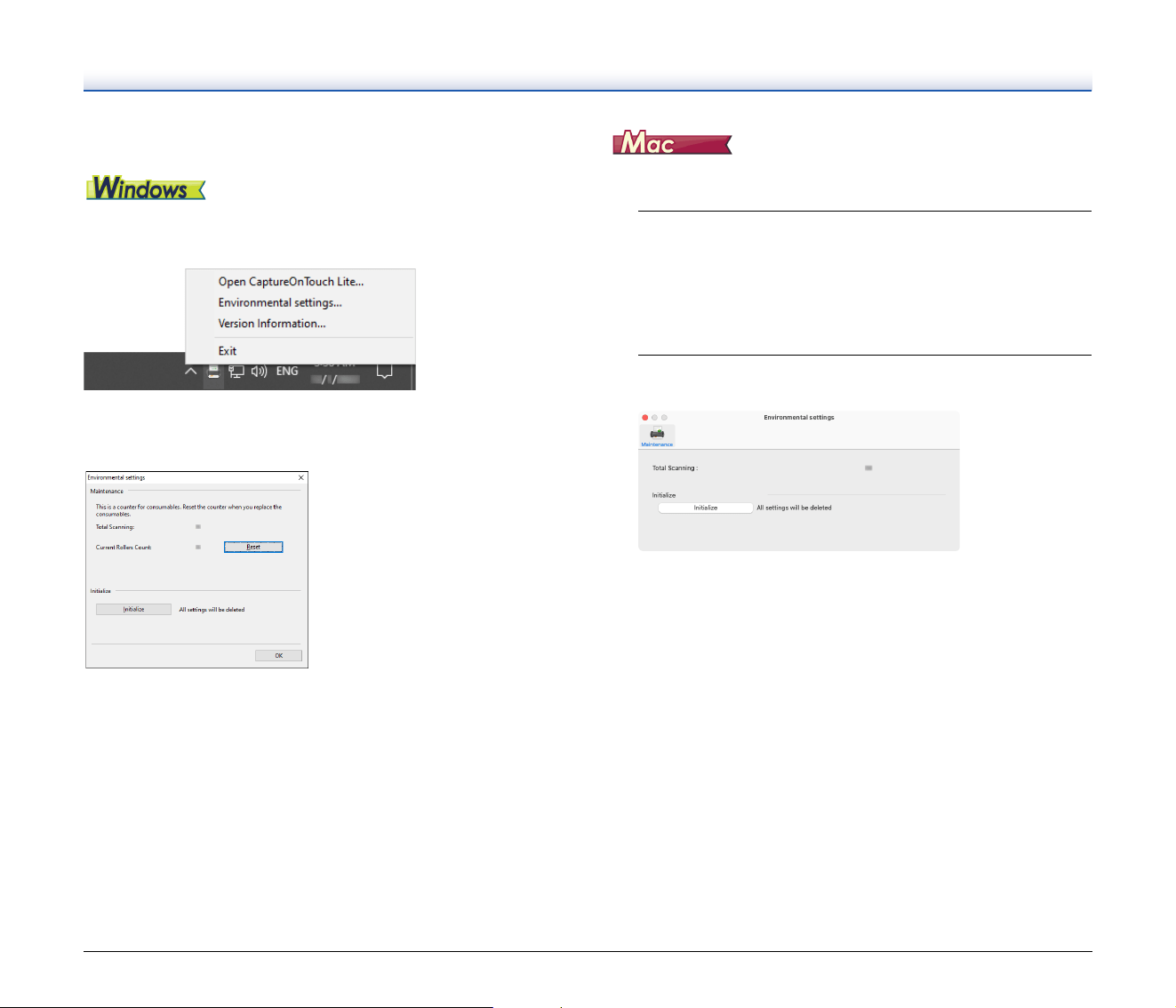Open the notification center icon on the taskbar
1176x1008 pixels.
click(x=385, y=372)
